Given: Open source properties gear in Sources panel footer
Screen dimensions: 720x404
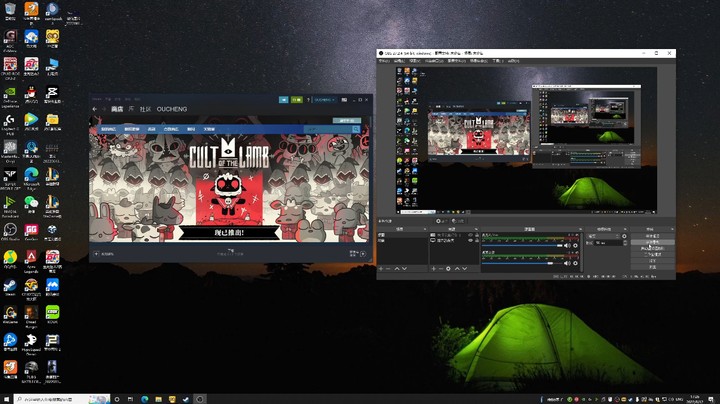Looking at the screenshot, I should pos(448,269).
